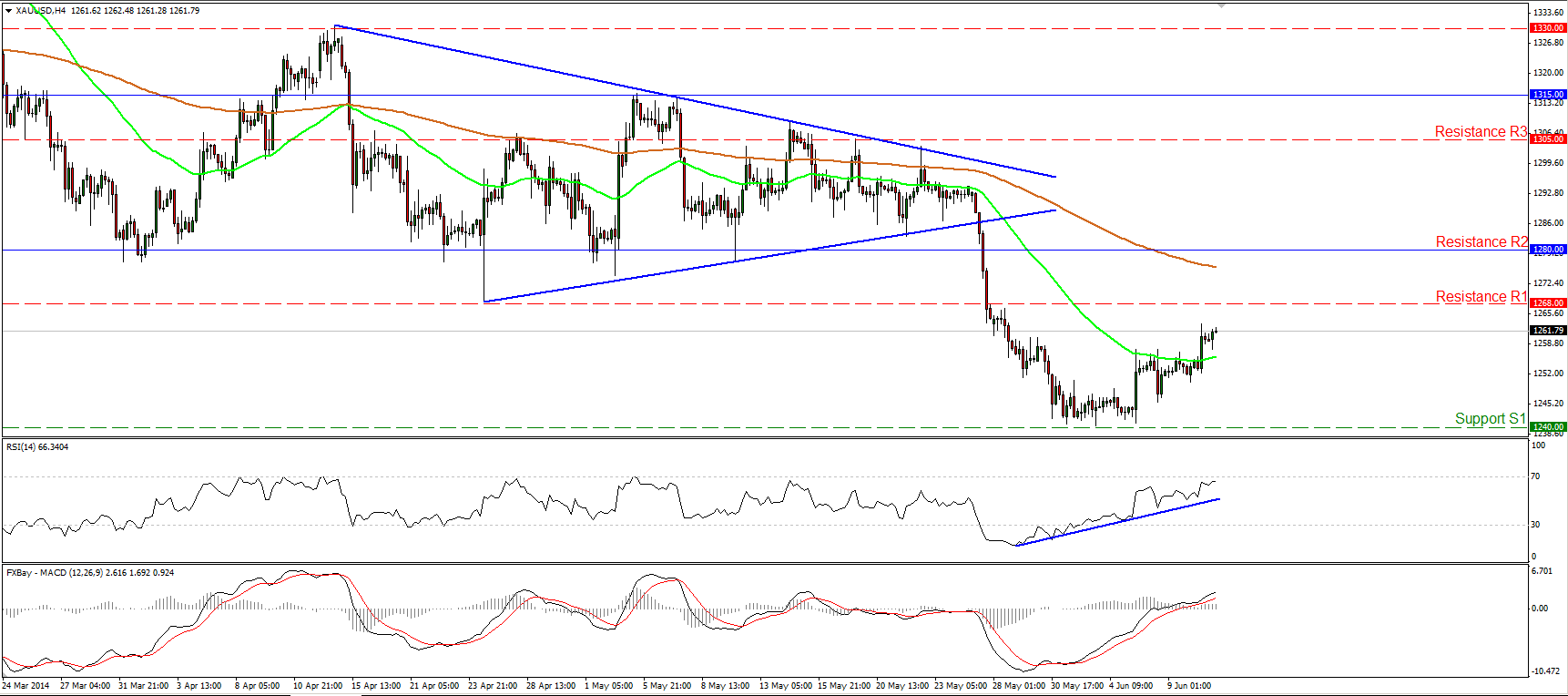Click the 1252.00 price axis value
Viewport: 1568px width, 696px height.
[1548, 374]
